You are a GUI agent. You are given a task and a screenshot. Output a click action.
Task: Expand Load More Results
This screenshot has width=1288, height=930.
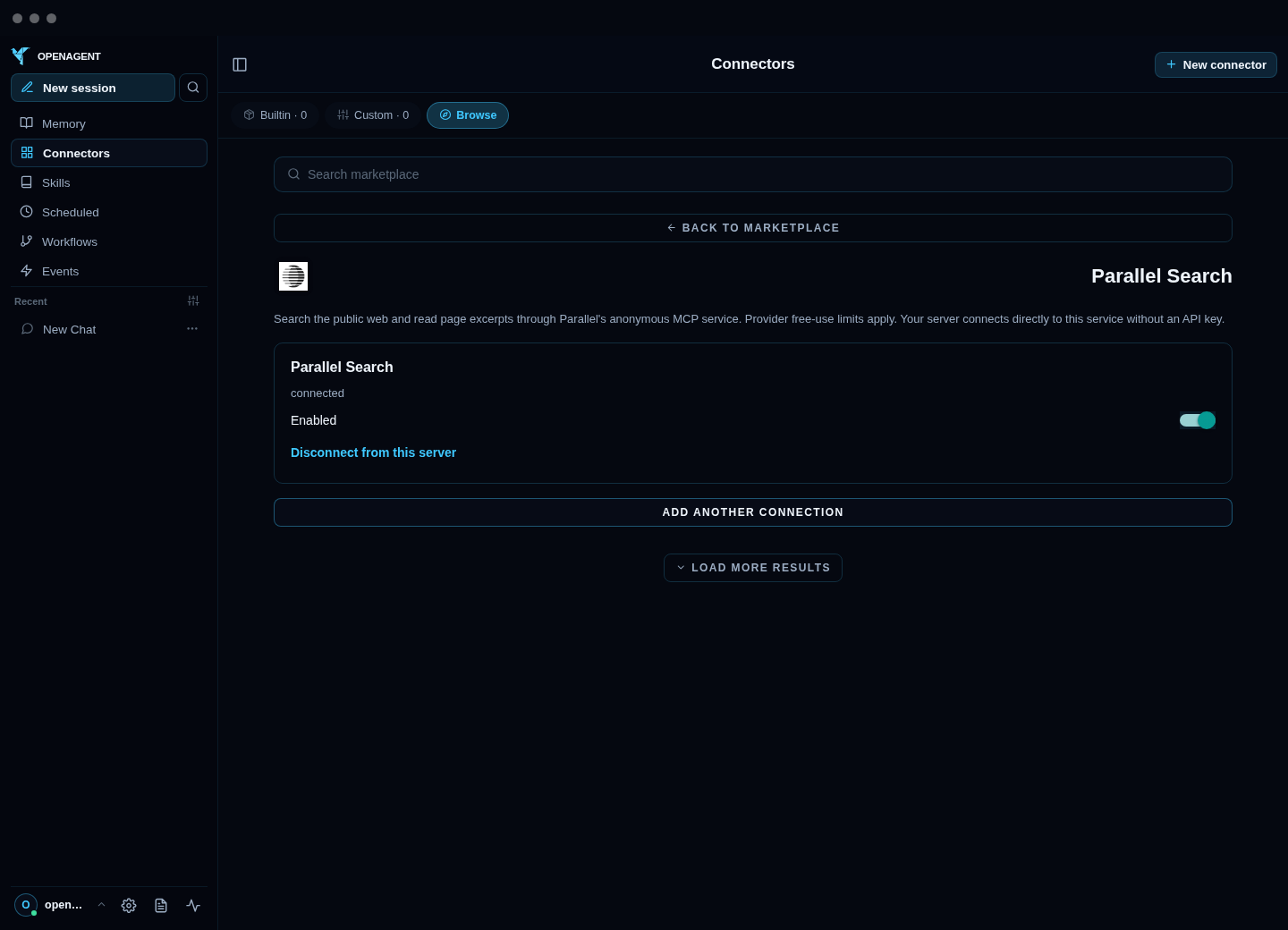tap(753, 568)
